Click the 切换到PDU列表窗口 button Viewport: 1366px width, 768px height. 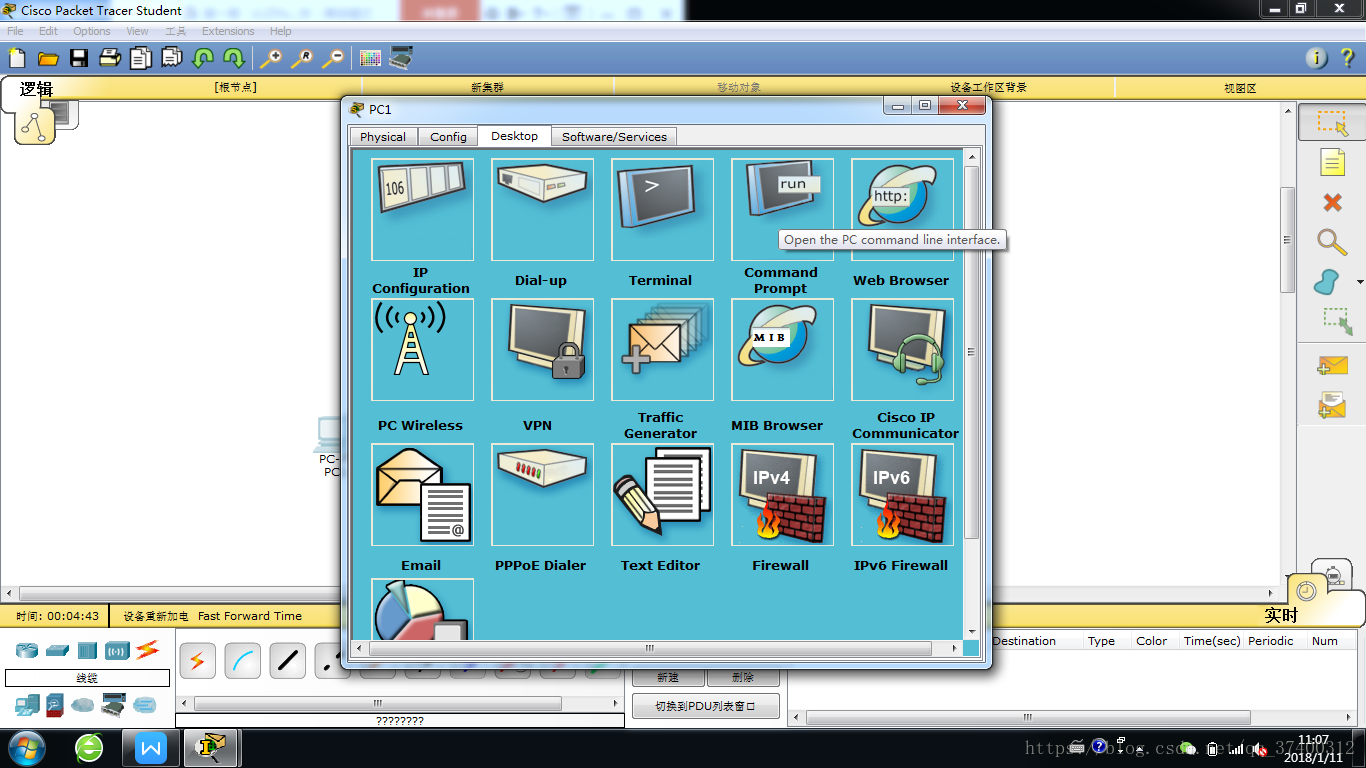coord(706,706)
